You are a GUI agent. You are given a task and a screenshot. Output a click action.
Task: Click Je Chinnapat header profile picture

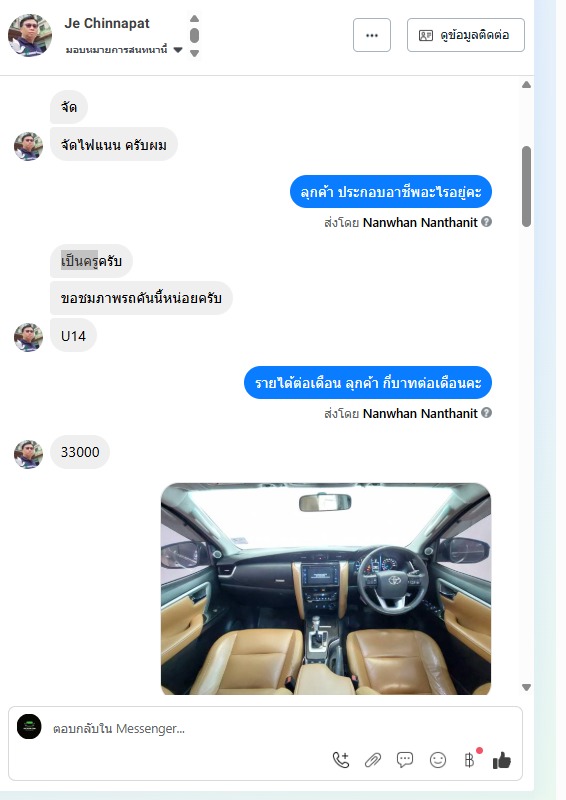click(30, 35)
